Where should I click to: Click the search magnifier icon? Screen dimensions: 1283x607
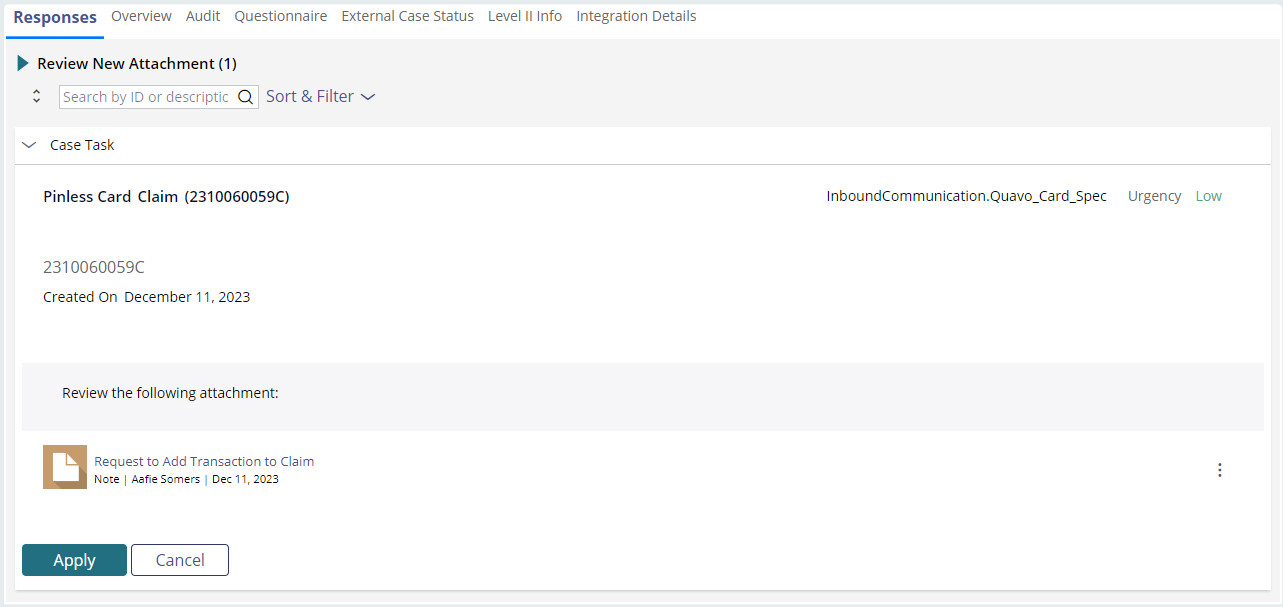(x=245, y=97)
